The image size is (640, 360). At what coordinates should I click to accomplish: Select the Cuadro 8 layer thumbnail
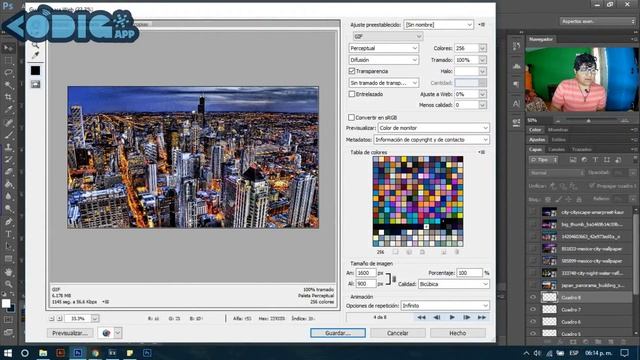point(549,298)
